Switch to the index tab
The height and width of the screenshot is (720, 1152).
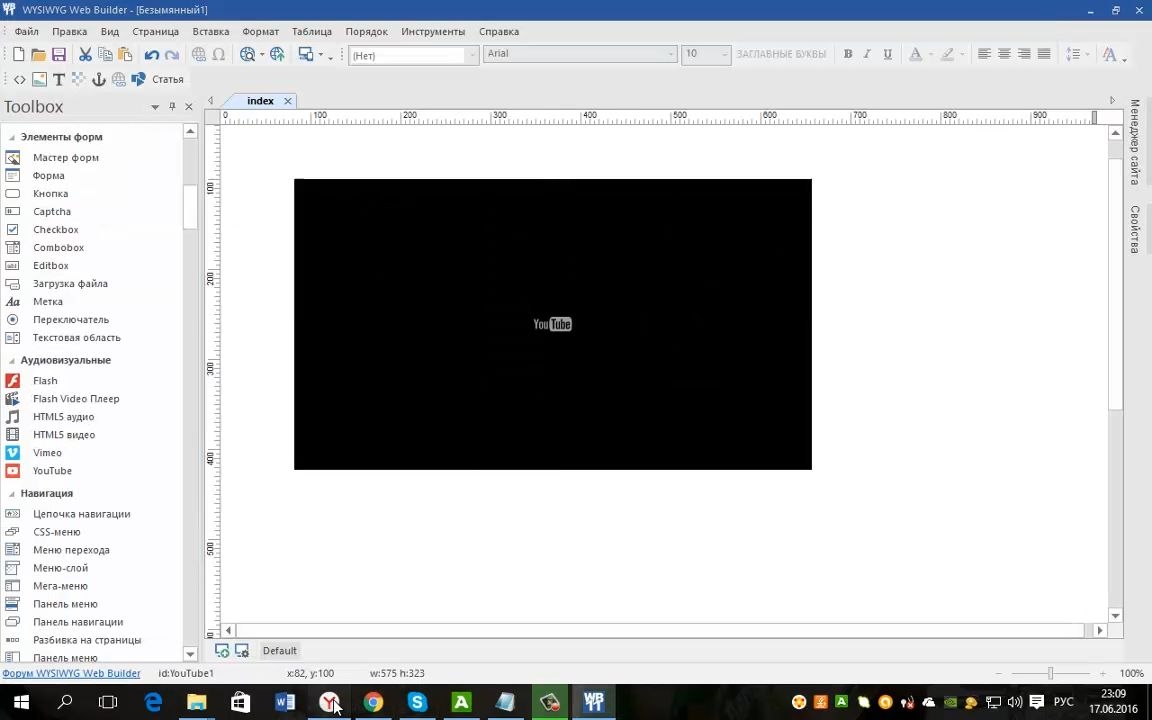pyautogui.click(x=260, y=101)
